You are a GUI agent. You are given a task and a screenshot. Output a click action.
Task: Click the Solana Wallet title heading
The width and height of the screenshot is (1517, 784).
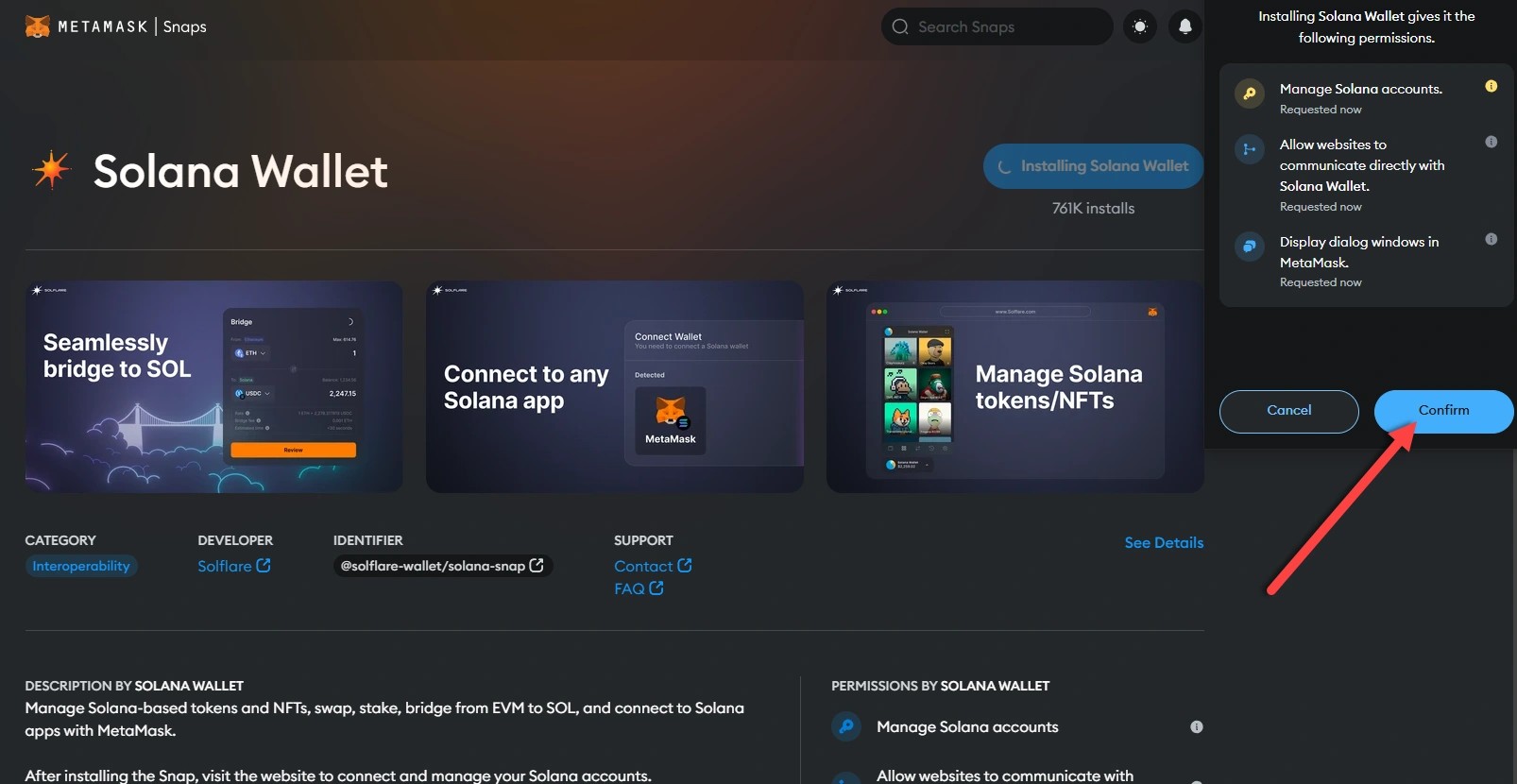coord(241,171)
